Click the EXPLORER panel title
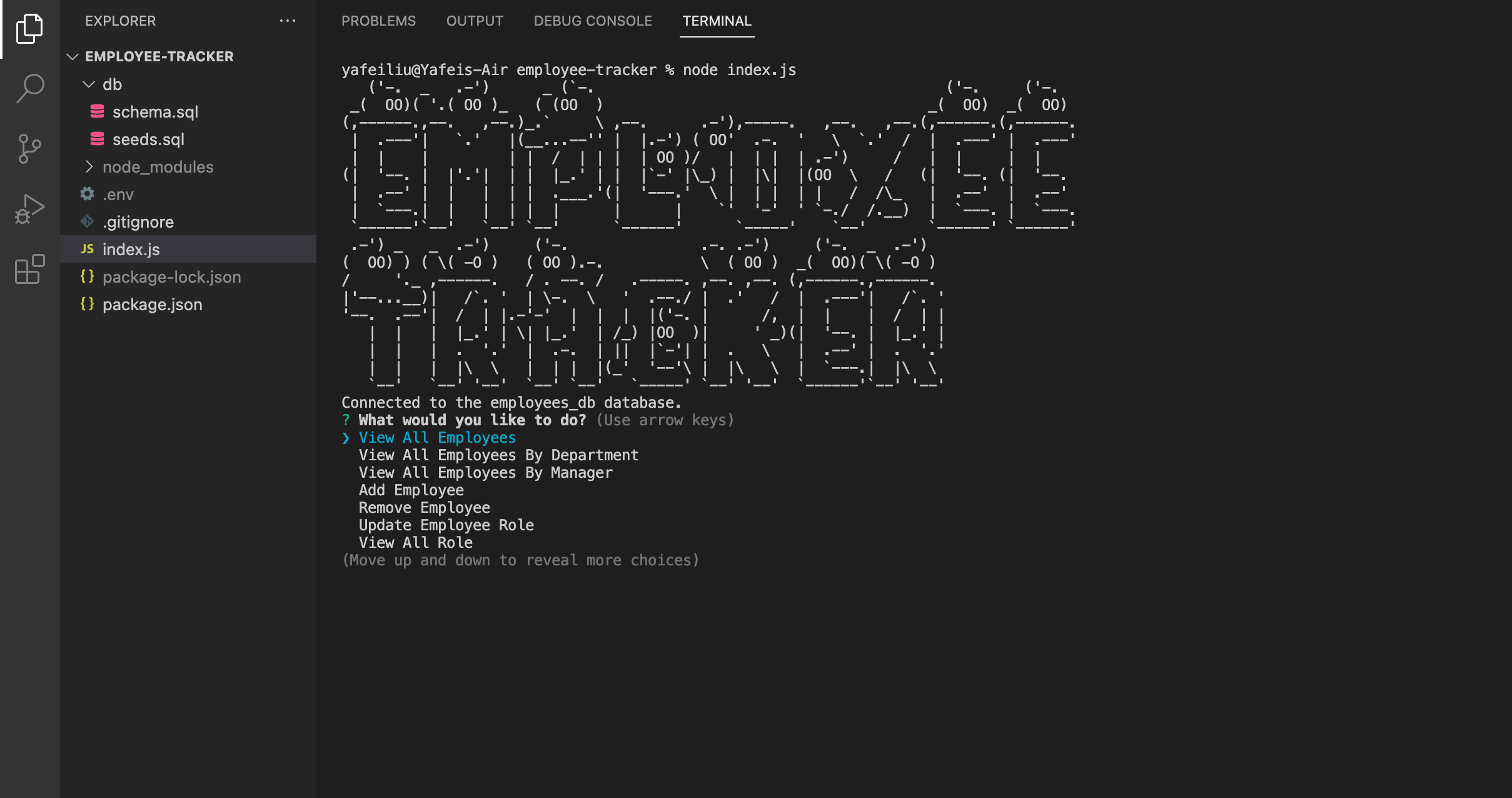The height and width of the screenshot is (798, 1512). [x=121, y=21]
